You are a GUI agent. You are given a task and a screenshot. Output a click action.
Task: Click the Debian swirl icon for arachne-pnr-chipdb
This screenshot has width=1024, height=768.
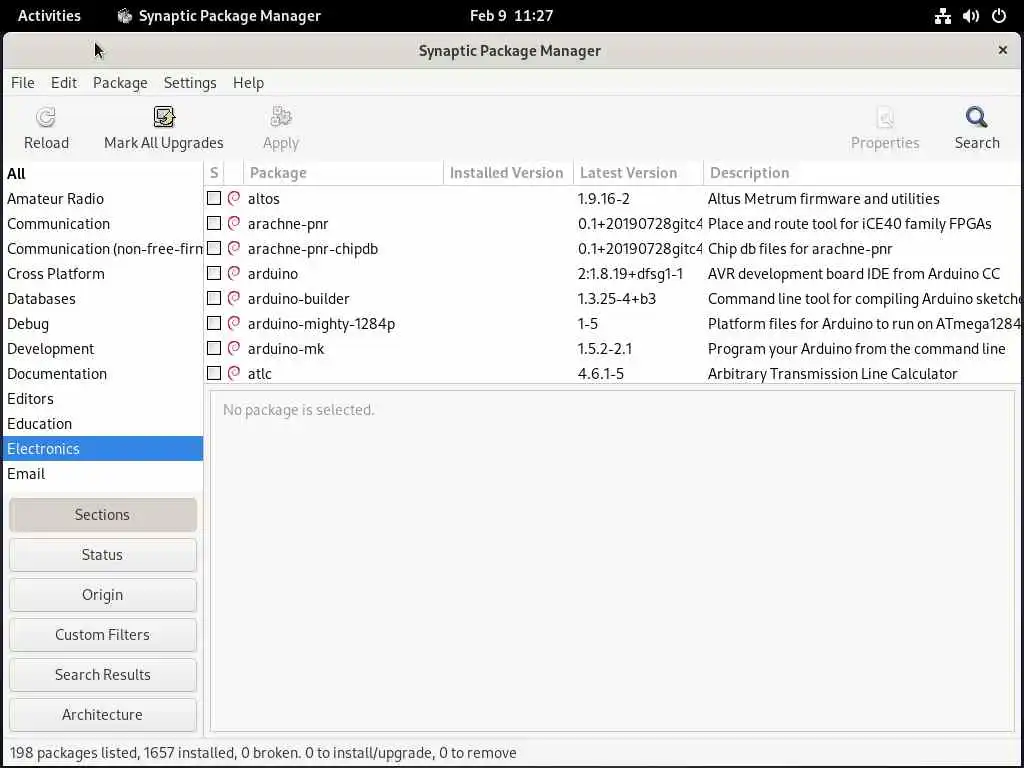click(234, 248)
